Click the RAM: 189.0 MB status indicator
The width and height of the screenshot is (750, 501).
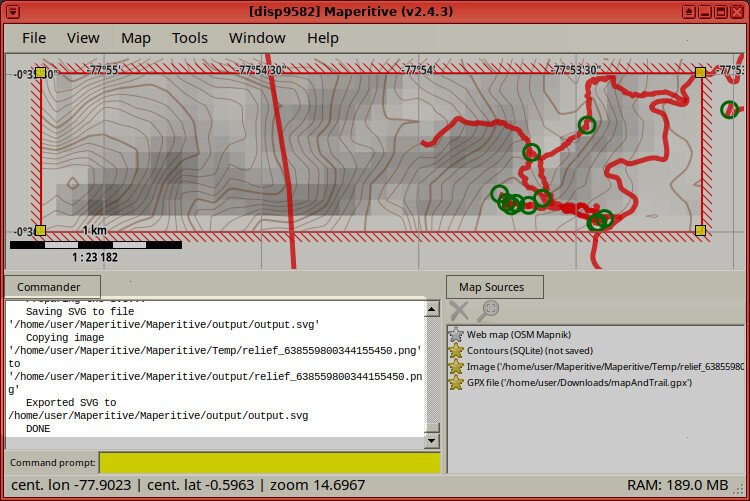point(678,485)
